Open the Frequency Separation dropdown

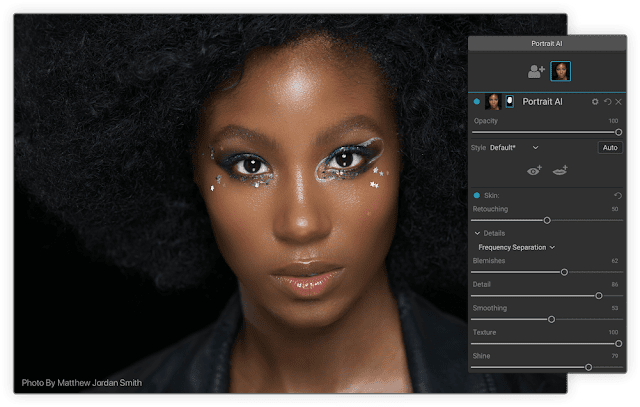516,247
